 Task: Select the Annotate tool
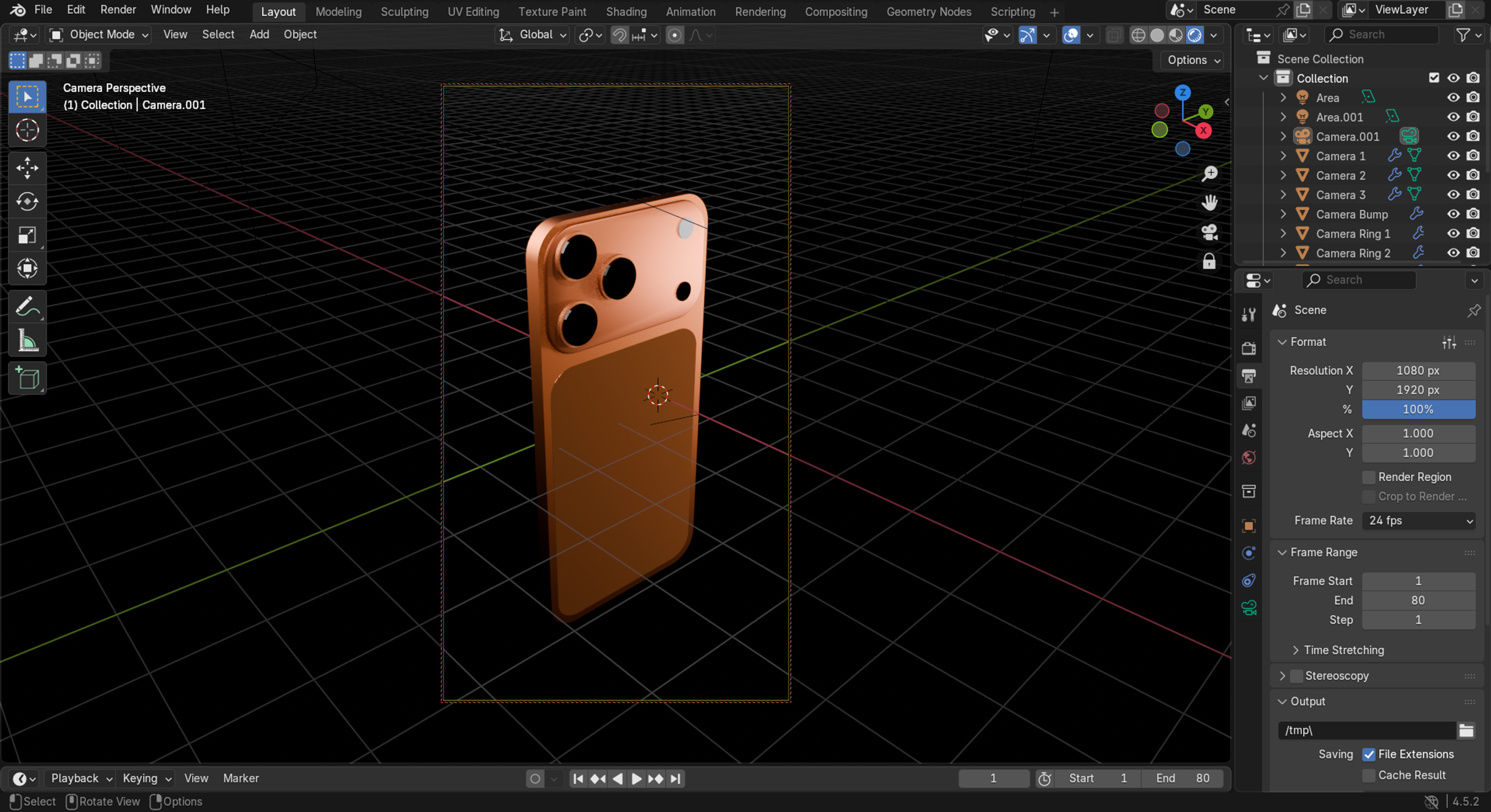(27, 306)
